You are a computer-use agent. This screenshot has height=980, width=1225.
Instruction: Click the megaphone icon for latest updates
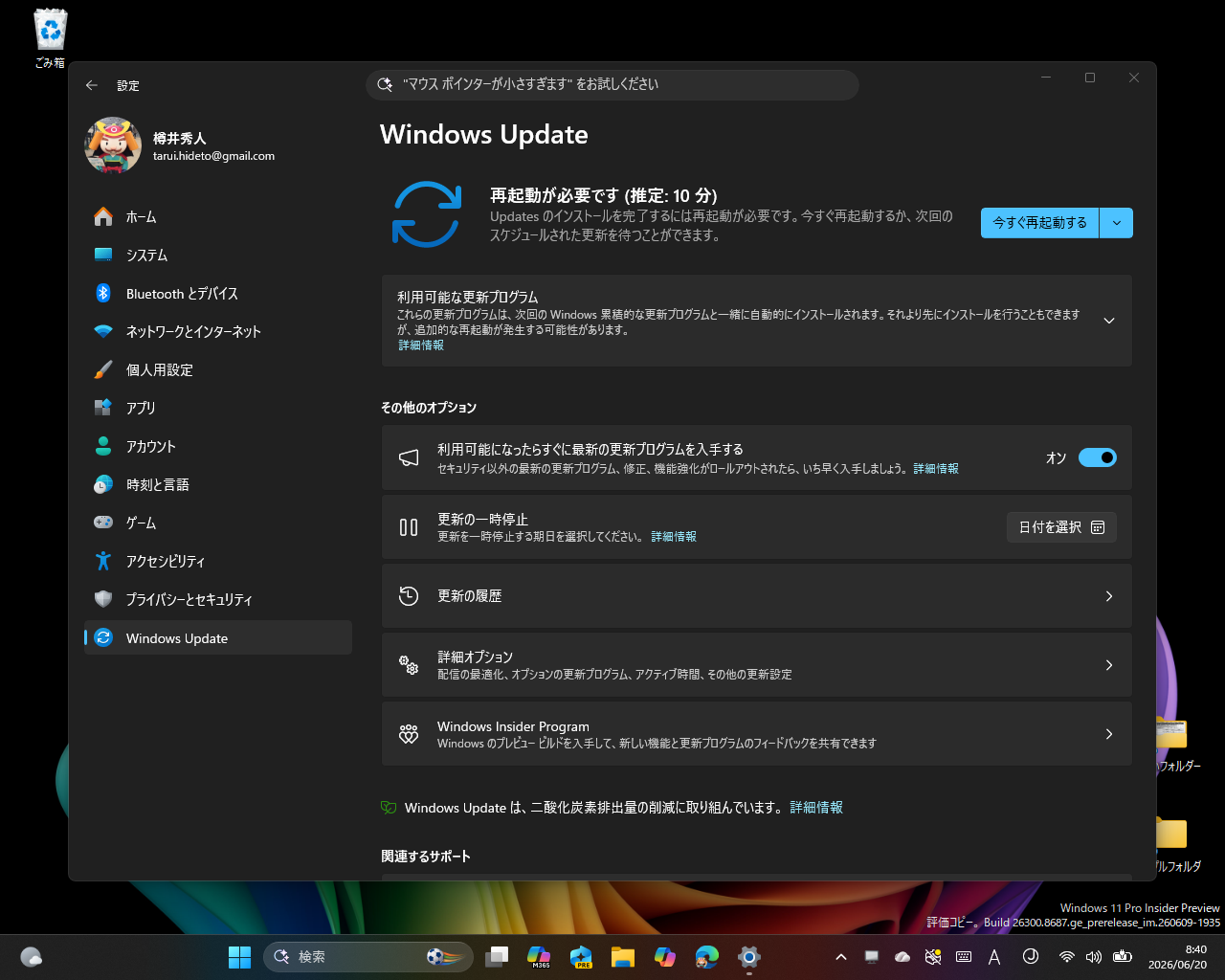[x=409, y=458]
